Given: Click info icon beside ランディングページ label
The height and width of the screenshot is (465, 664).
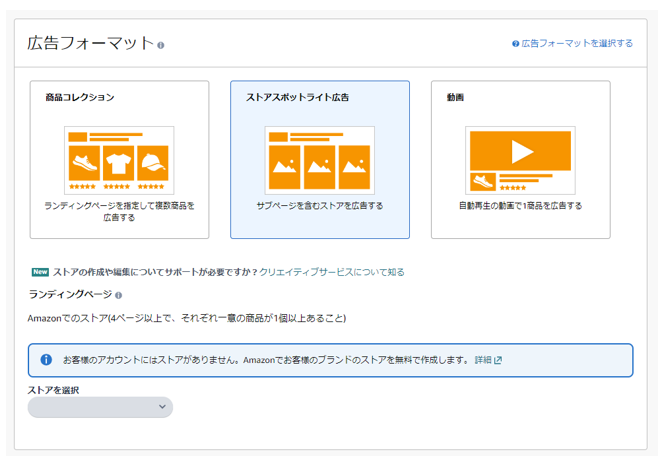Looking at the screenshot, I should pyautogui.click(x=119, y=295).
